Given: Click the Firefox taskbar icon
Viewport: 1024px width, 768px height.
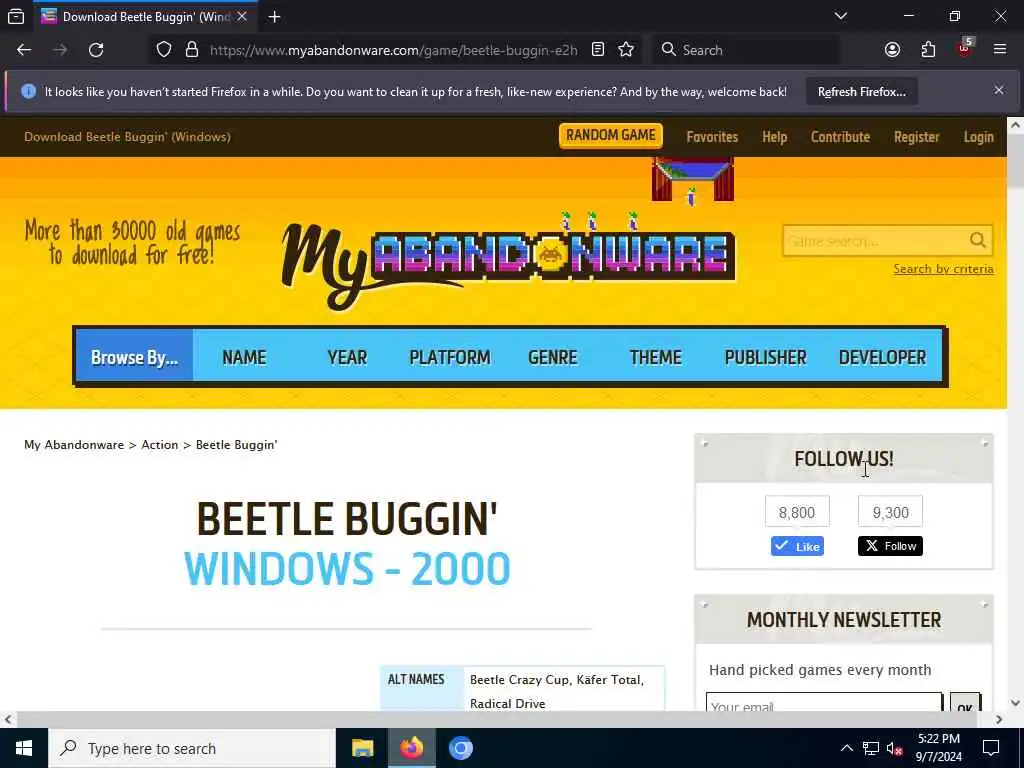Looking at the screenshot, I should (x=411, y=748).
